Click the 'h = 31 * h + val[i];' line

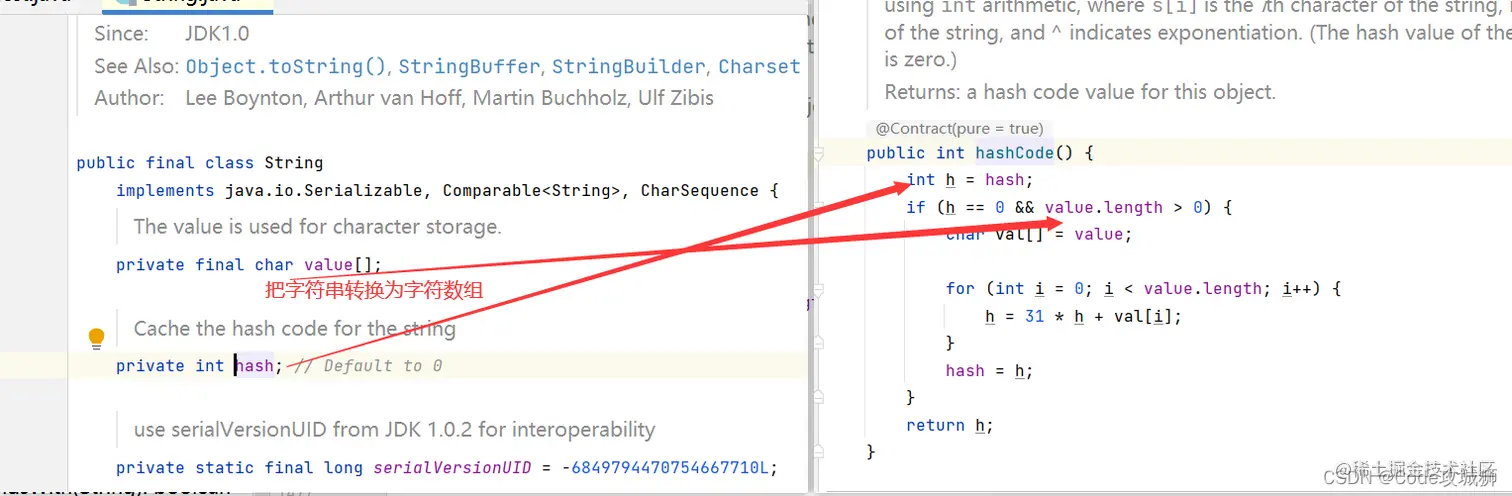coord(1084,316)
